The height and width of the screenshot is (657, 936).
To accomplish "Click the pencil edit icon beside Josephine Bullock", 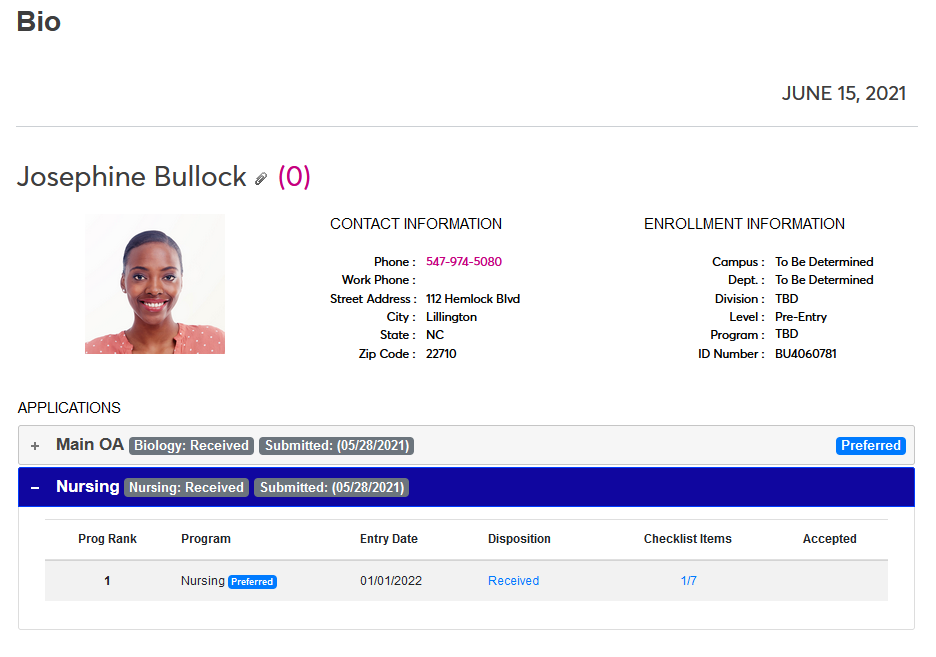I will pyautogui.click(x=261, y=178).
